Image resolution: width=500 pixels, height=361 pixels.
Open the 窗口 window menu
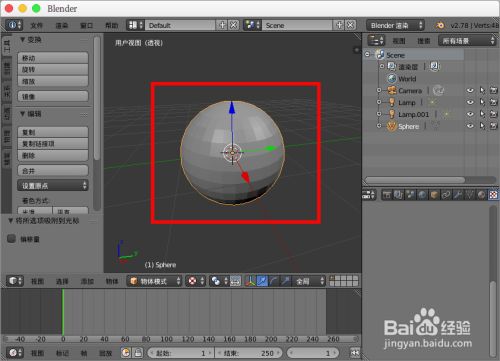86,25
